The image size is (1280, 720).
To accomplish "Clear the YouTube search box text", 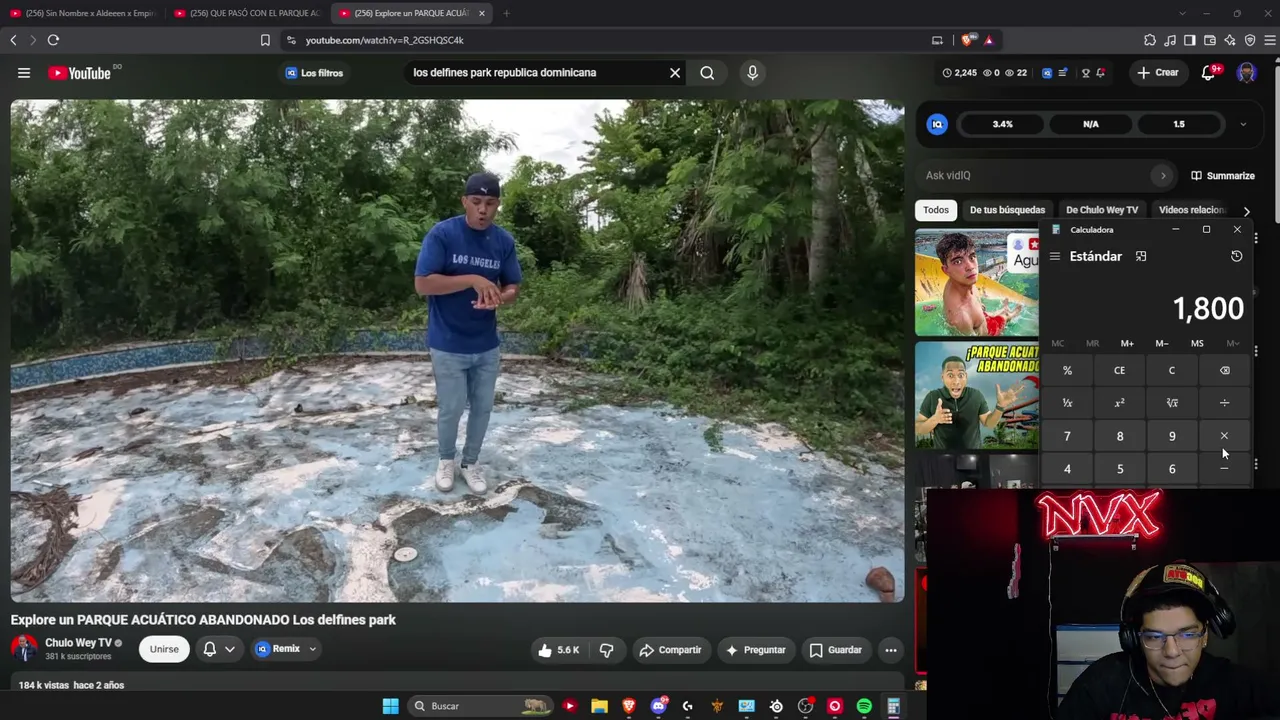I will 675,73.
